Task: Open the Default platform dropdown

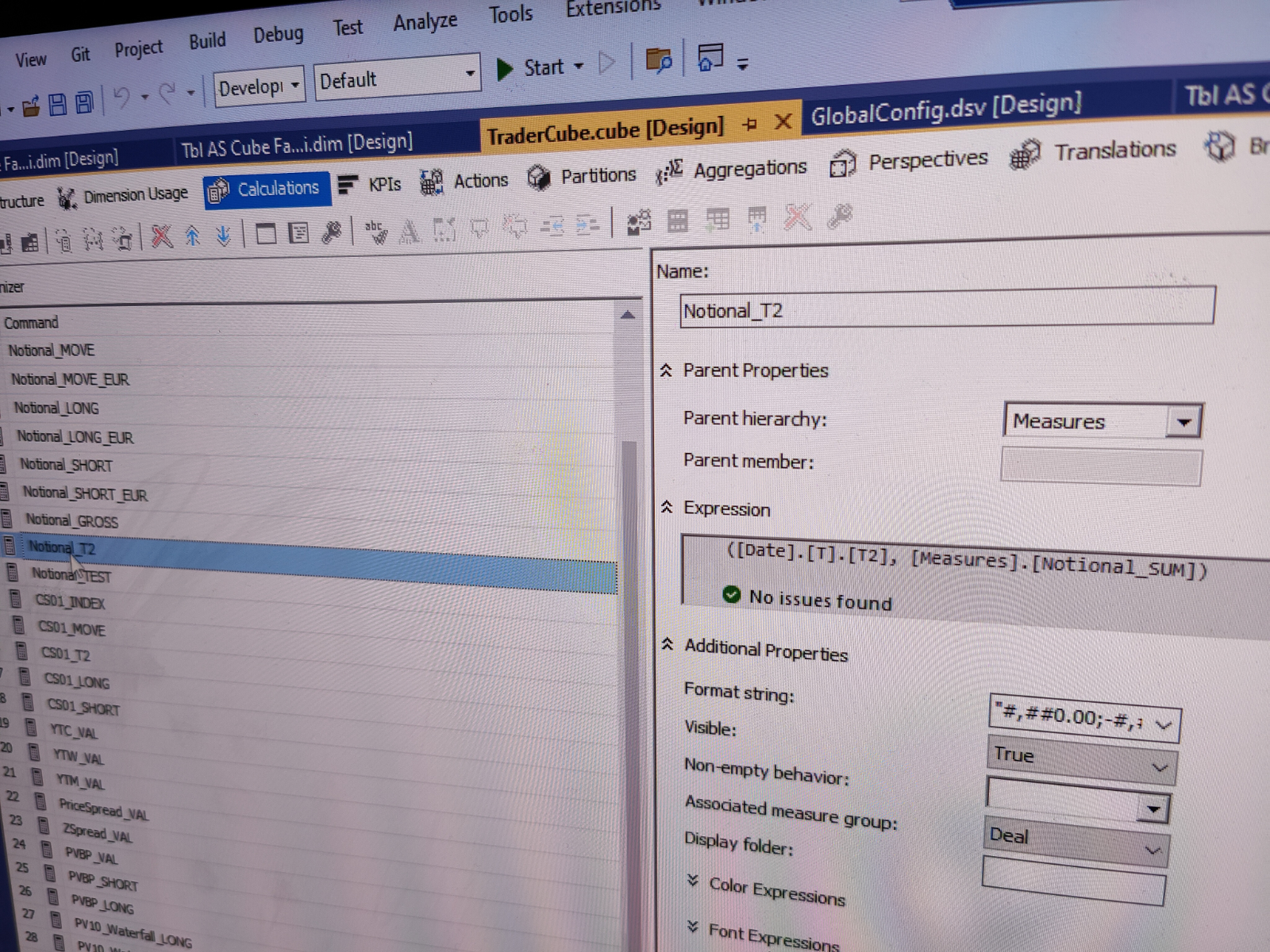Action: pos(470,73)
